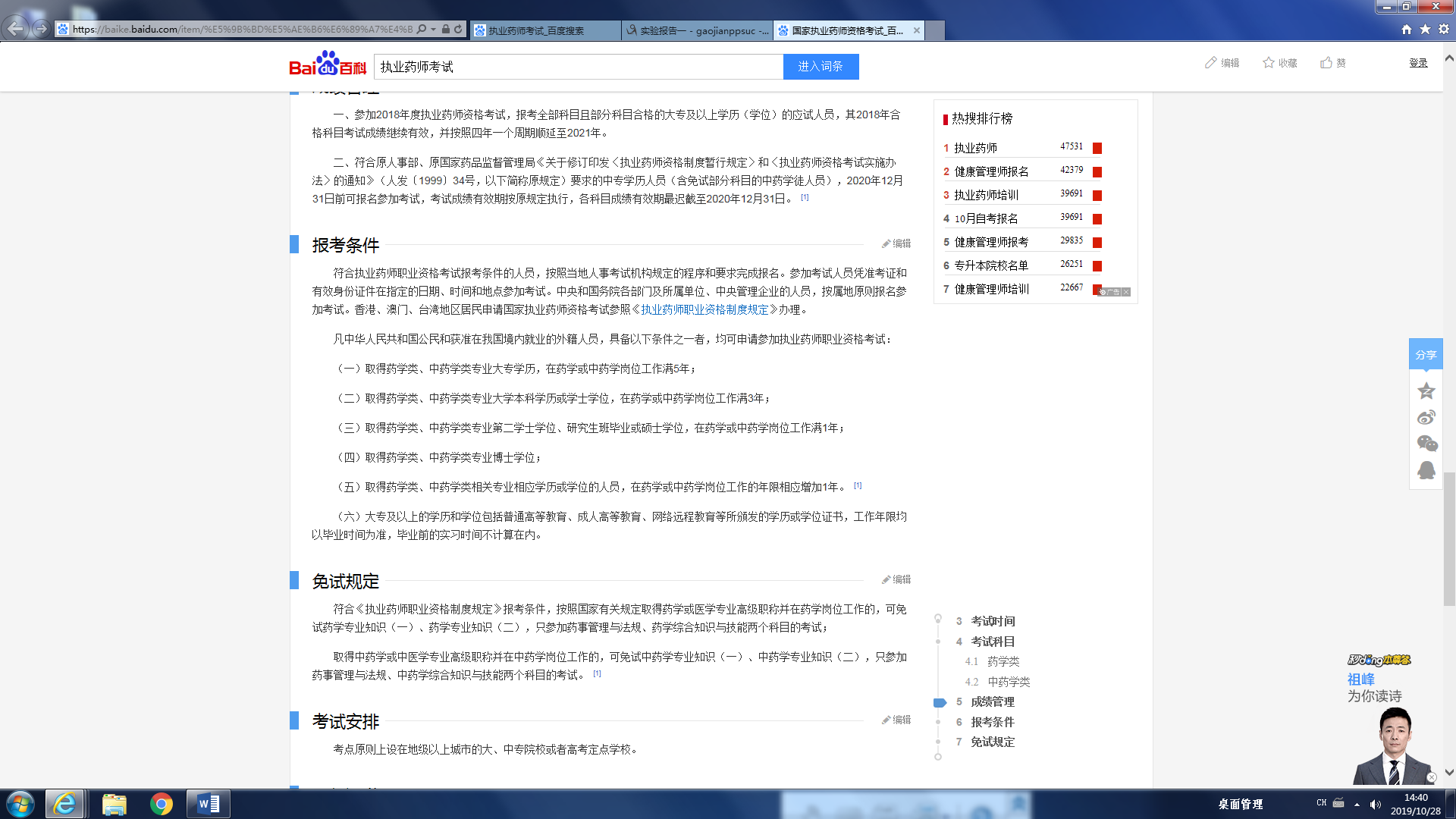Screen dimensions: 1456x819
Task: Switch to 实验报告一 gaojianppsuc tab
Action: coord(696,30)
